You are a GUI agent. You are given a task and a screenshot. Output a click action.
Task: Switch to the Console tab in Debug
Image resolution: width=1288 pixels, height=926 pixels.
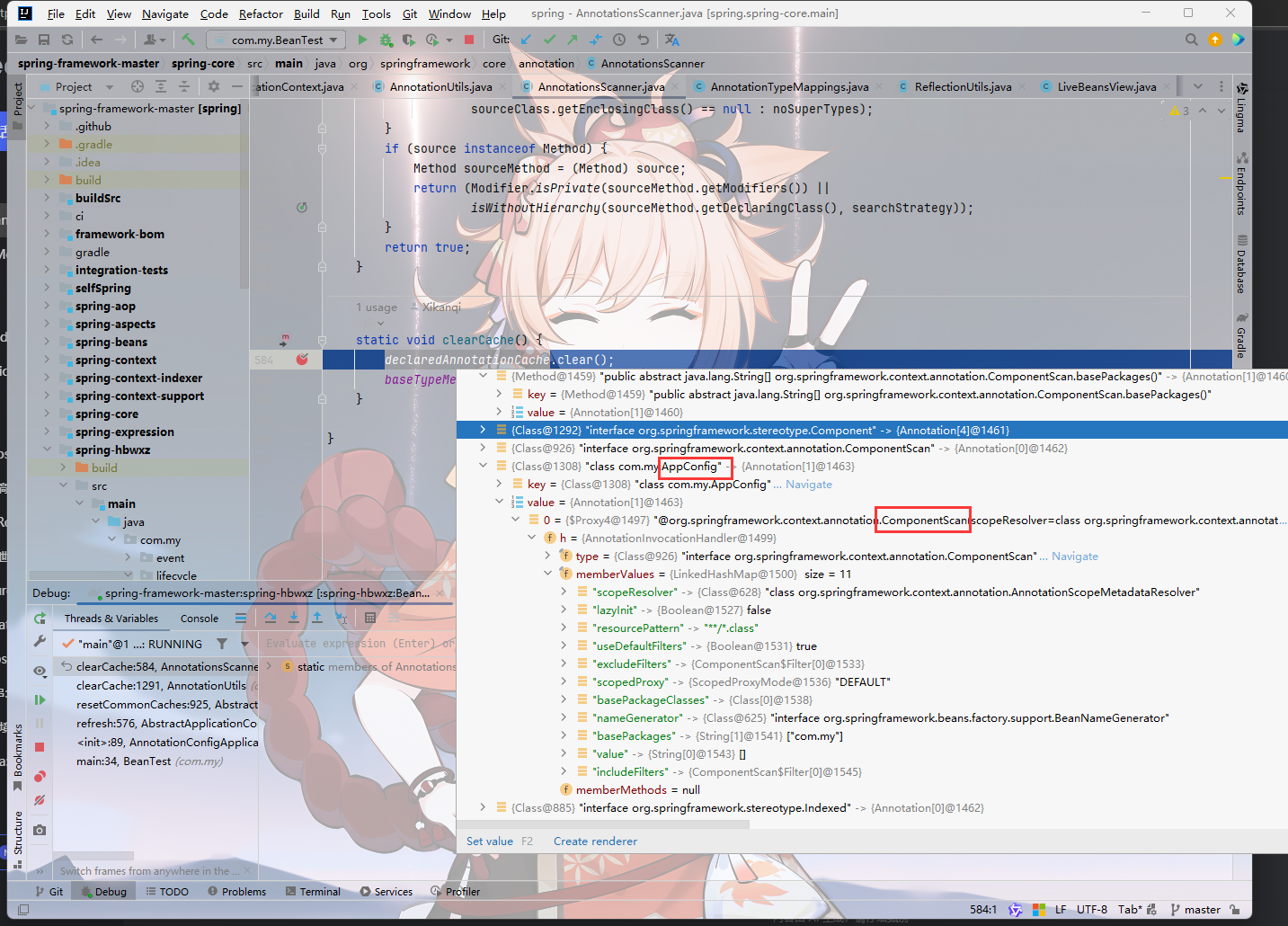[x=200, y=619]
